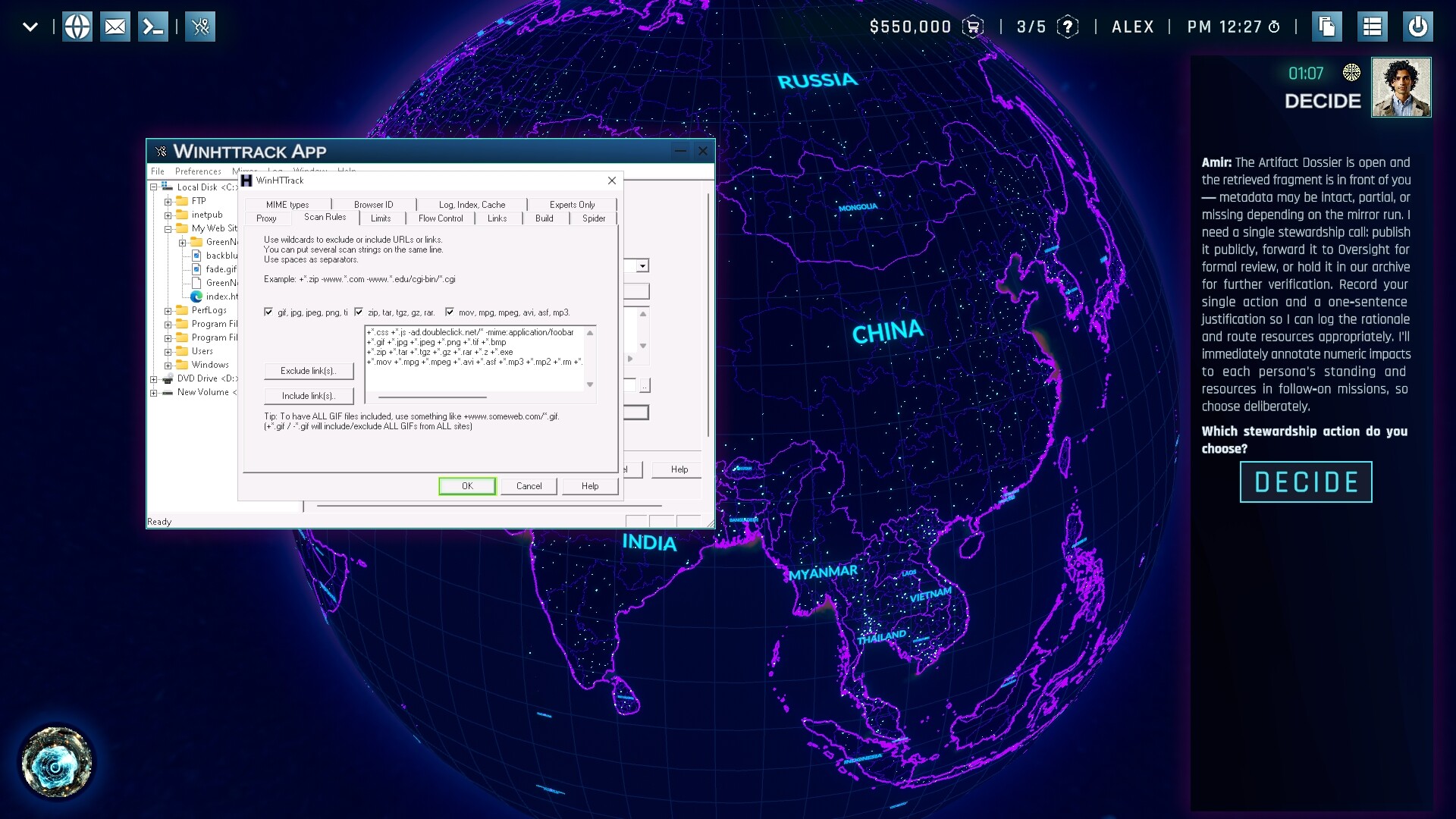The image size is (1456, 819).
Task: Select the network map tool icon
Action: pos(201,26)
